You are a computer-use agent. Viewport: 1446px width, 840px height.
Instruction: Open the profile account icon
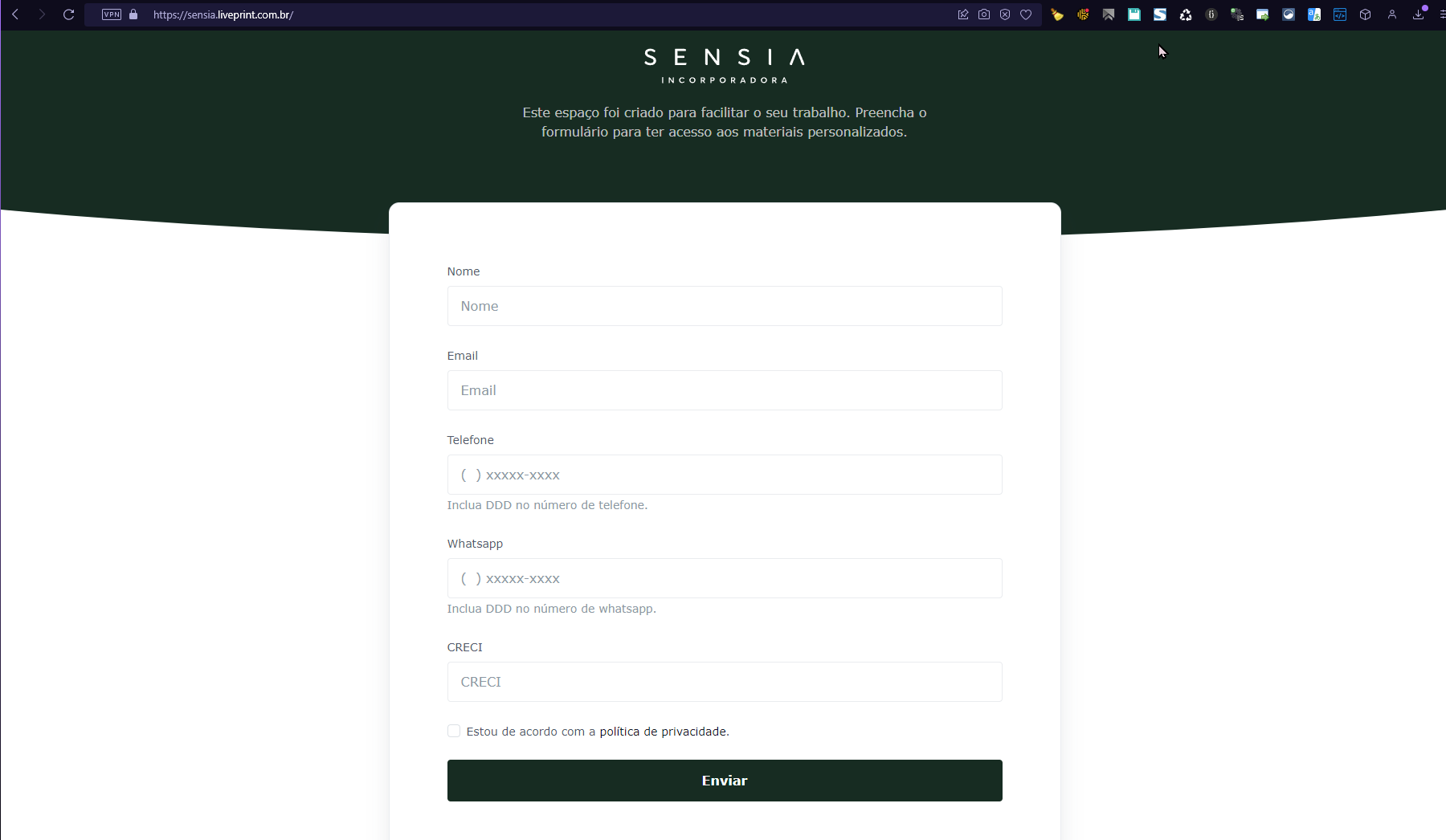tap(1392, 14)
